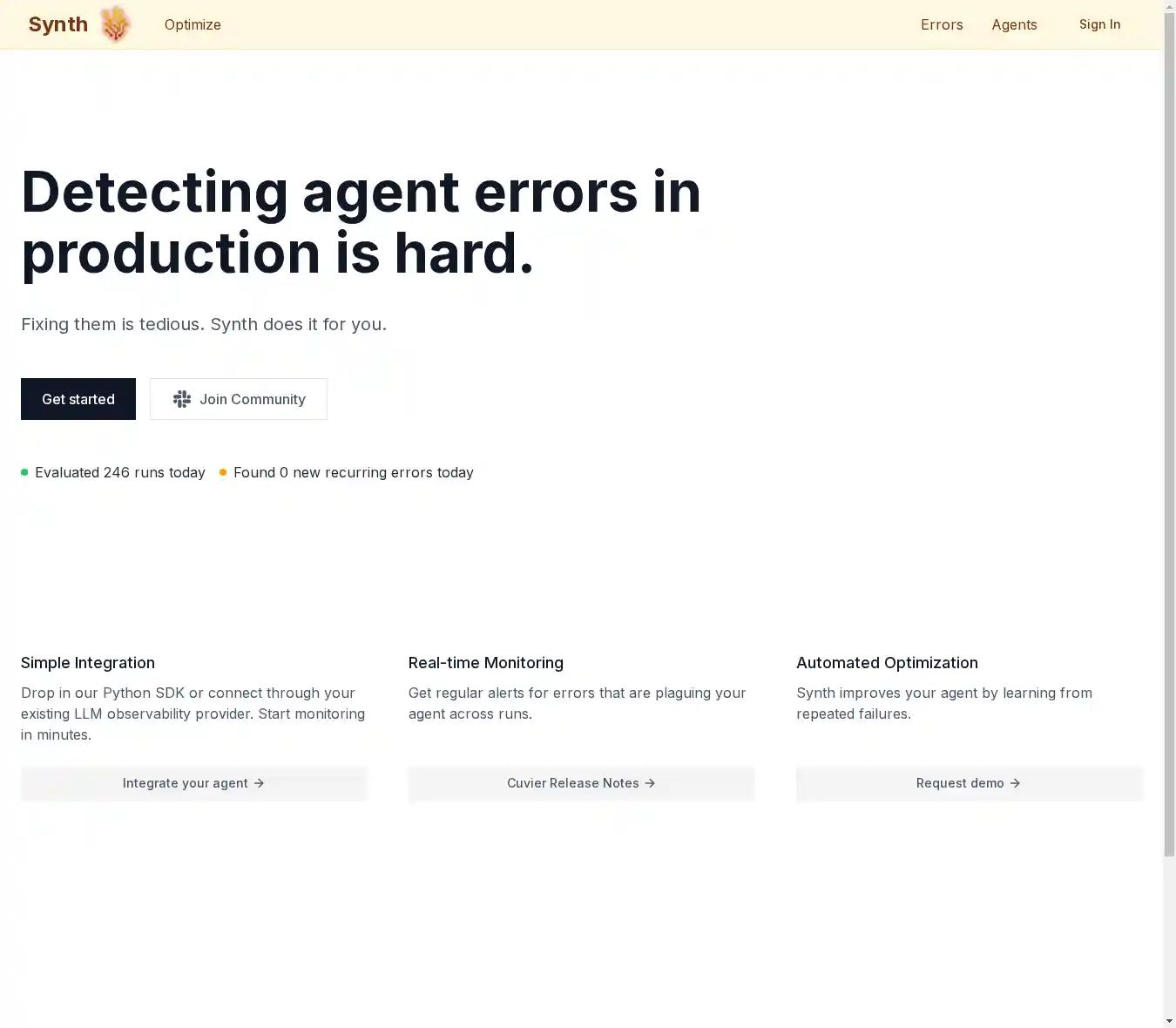Screen dimensions: 1176x1028
Task: Select the Automated Optimization heading
Action: click(887, 663)
